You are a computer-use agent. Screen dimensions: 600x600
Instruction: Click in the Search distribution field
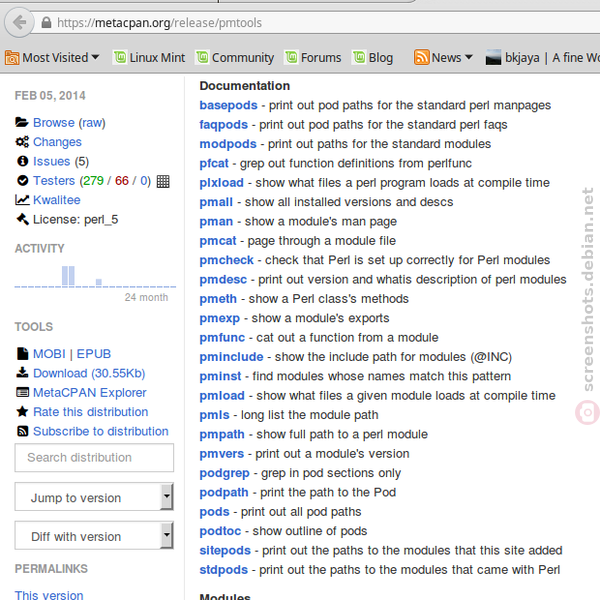(94, 458)
